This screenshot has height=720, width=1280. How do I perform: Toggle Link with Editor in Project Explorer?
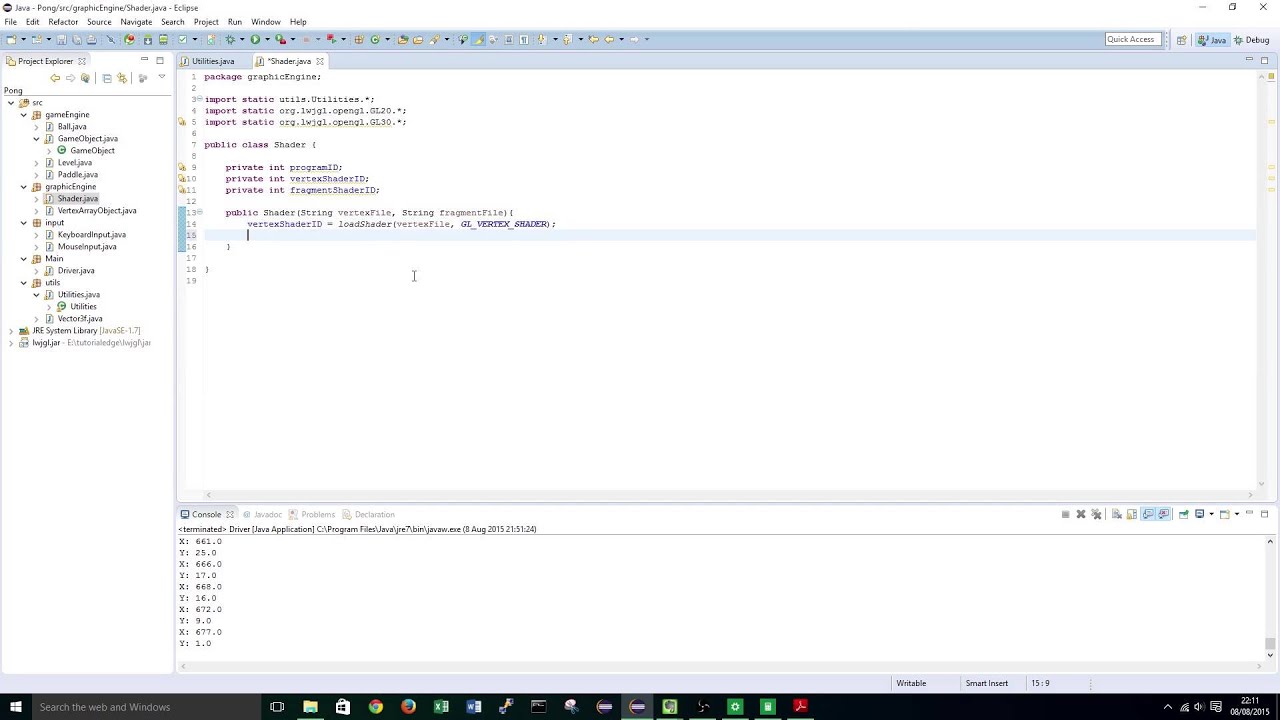point(122,78)
